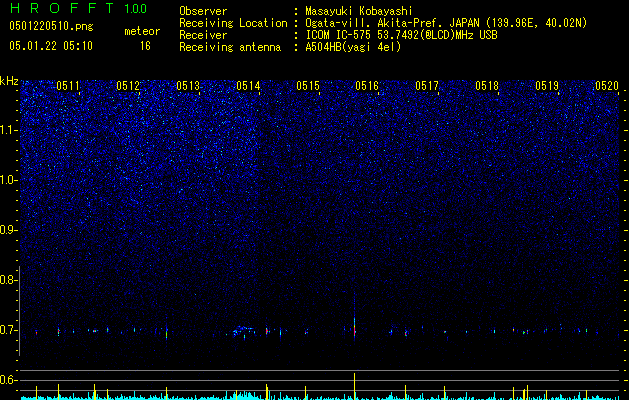The width and height of the screenshot is (629, 400).
Task: Click the A504HB(yagi 4el) antenna text
Action: [x=353, y=47]
